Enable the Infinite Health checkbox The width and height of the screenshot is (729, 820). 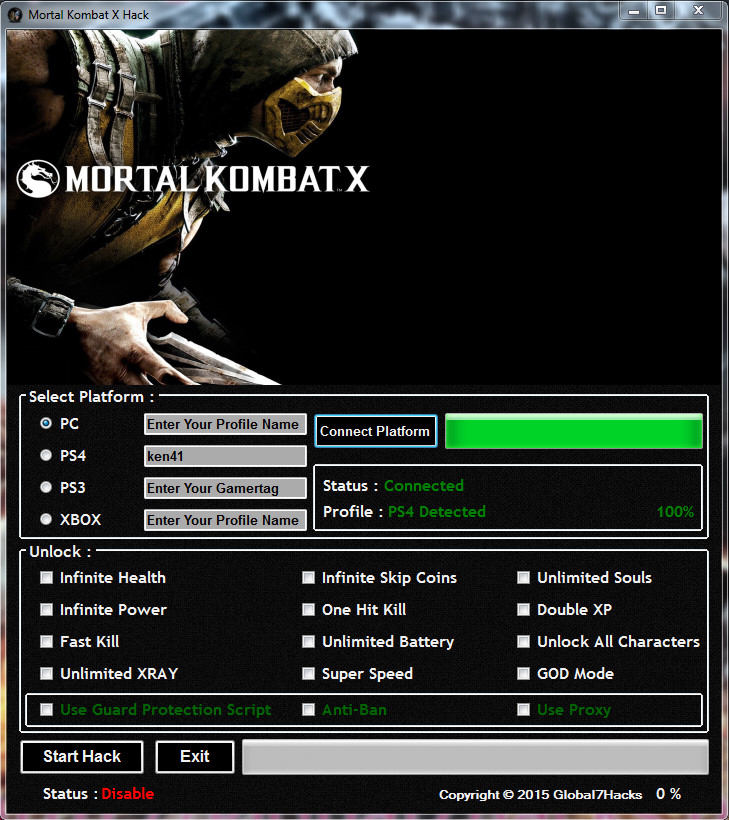point(47,577)
